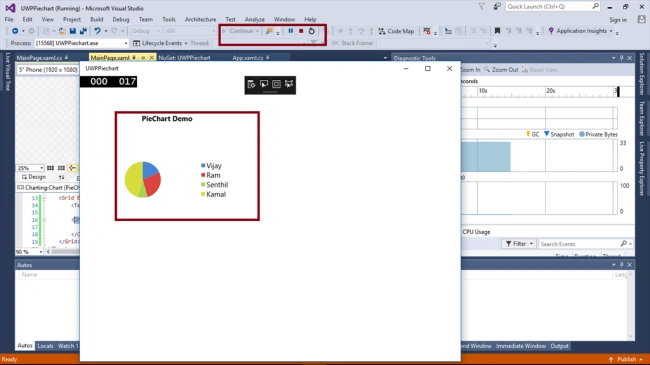Click Publish in the status bar

point(626,359)
